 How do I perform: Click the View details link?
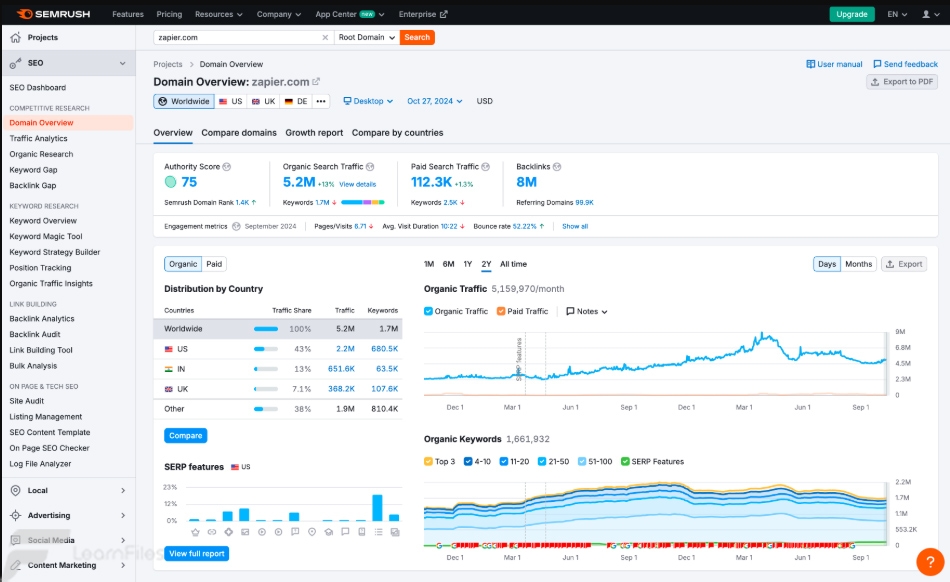pyautogui.click(x=357, y=184)
